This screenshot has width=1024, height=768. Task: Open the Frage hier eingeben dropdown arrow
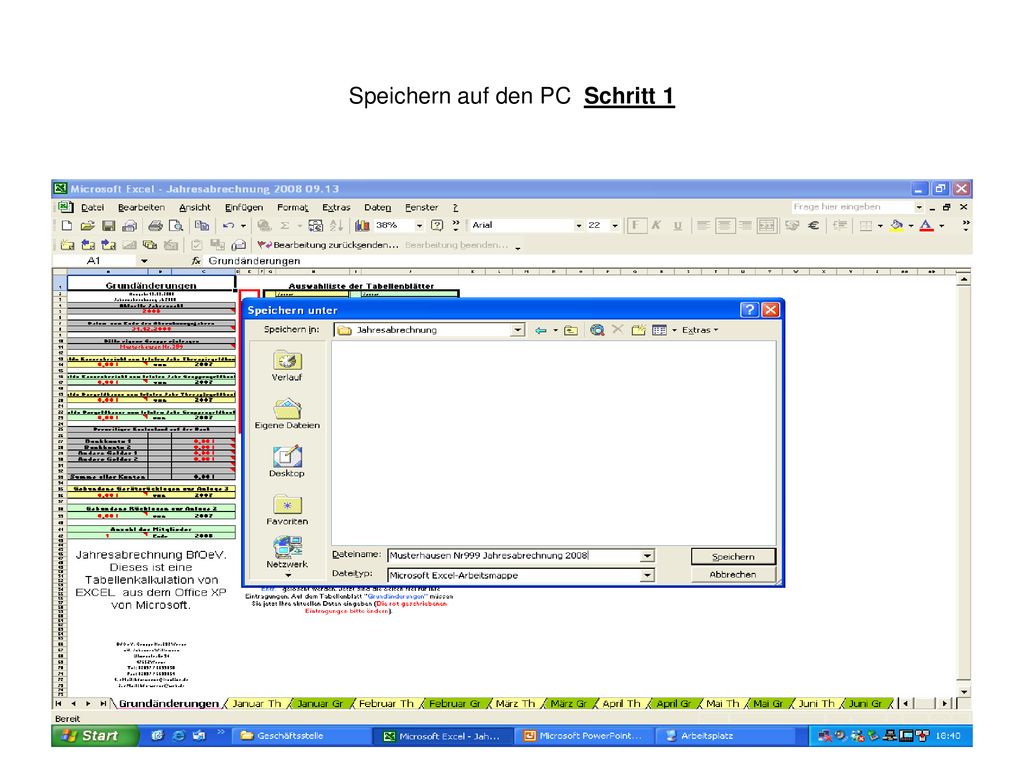pos(919,207)
